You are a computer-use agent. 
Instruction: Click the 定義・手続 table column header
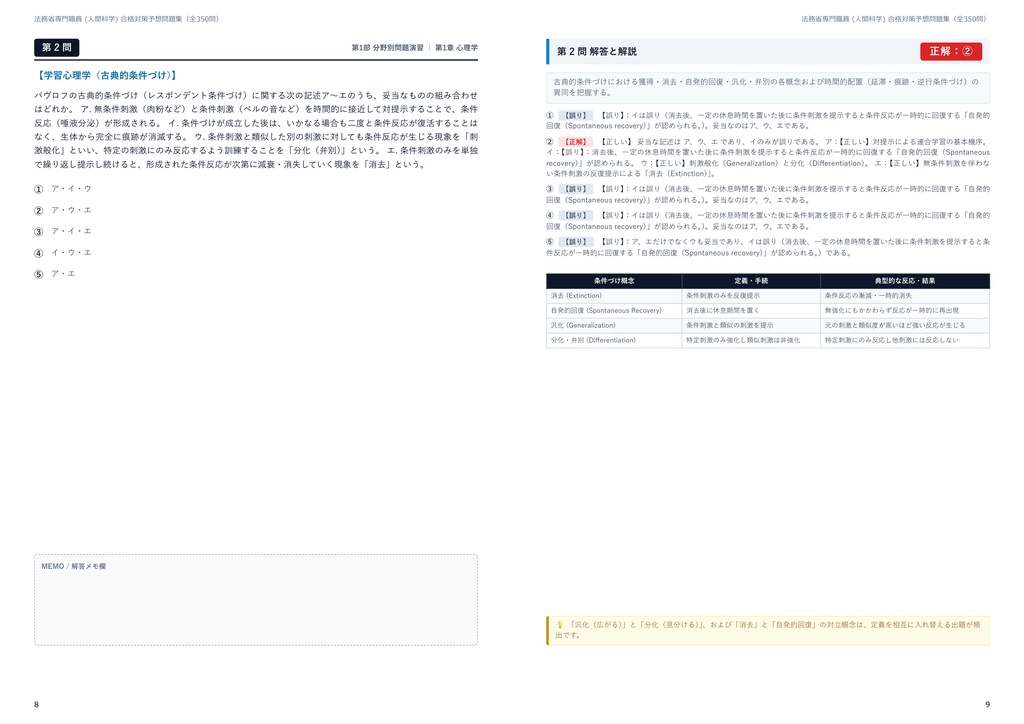click(x=751, y=281)
